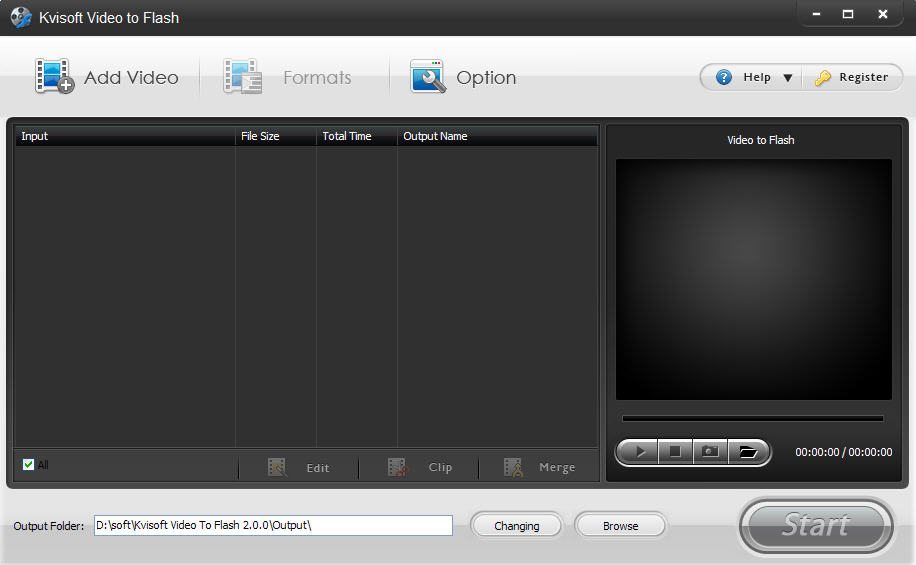Click the Merge filmstrip icon

(513, 467)
